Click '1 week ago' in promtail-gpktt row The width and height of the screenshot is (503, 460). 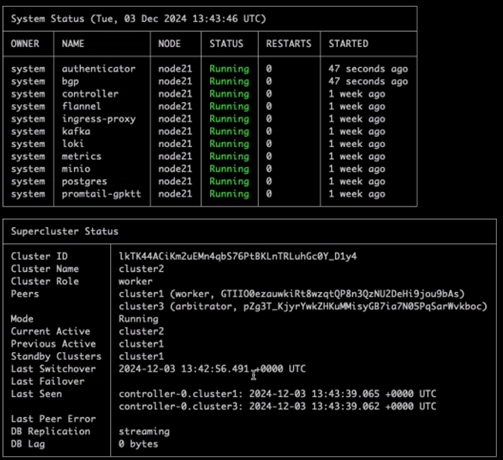point(357,194)
